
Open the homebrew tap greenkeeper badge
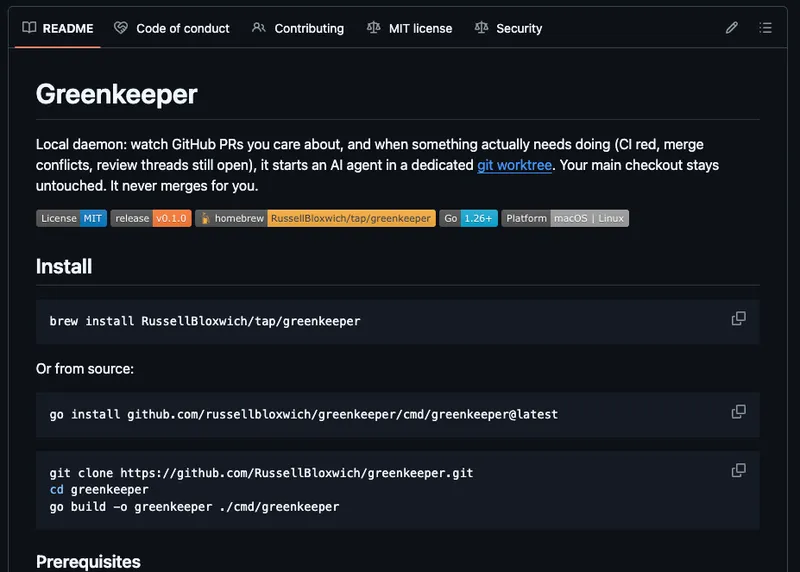(315, 218)
